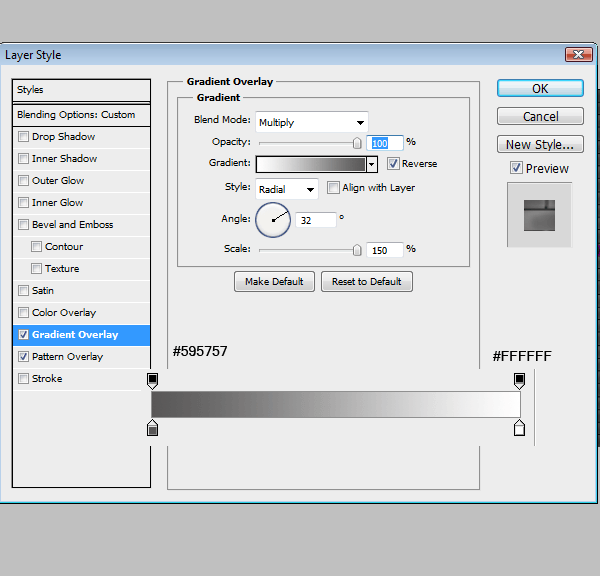Tick the Inner Glow checkbox
The width and height of the screenshot is (600, 576).
click(23, 202)
